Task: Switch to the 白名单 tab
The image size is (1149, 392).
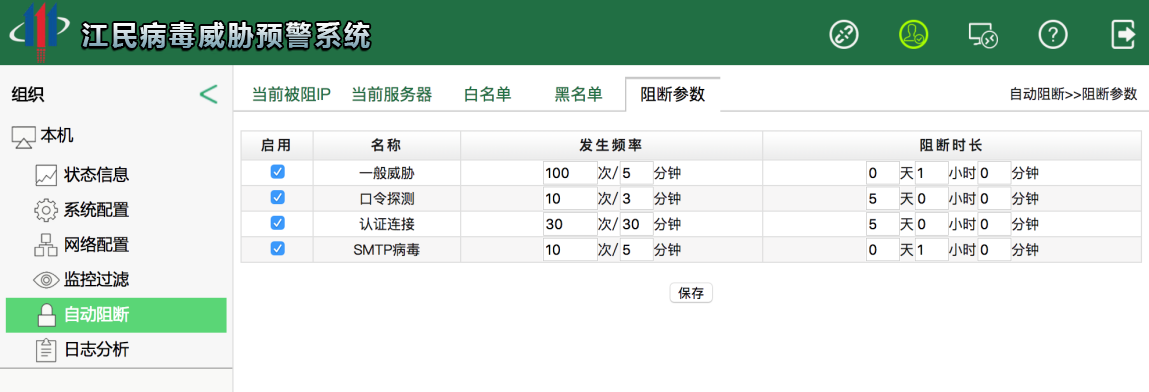Action: coord(488,95)
